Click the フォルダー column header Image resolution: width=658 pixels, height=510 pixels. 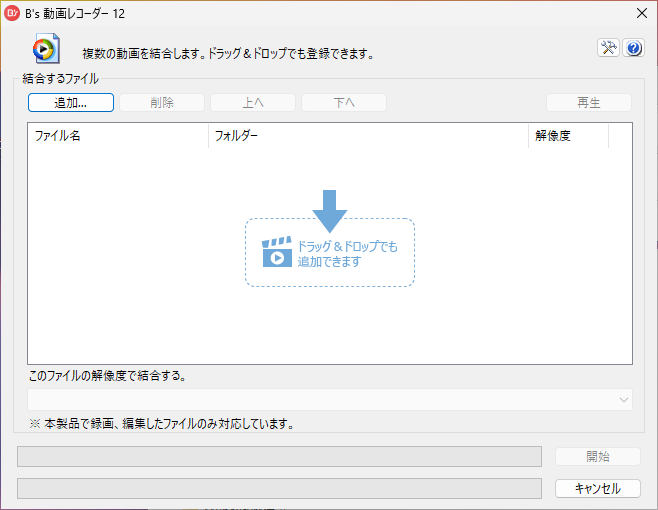click(368, 136)
